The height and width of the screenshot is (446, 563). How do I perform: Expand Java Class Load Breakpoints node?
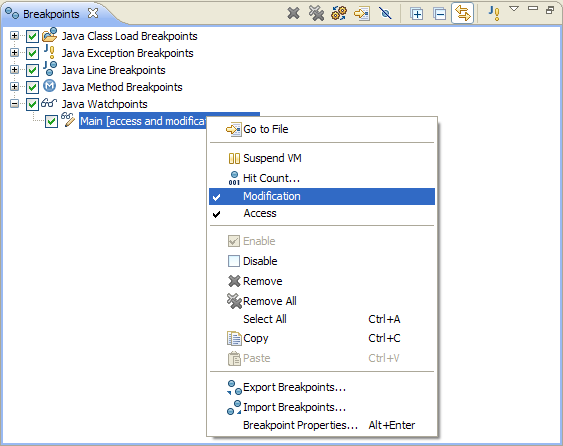pyautogui.click(x=14, y=36)
